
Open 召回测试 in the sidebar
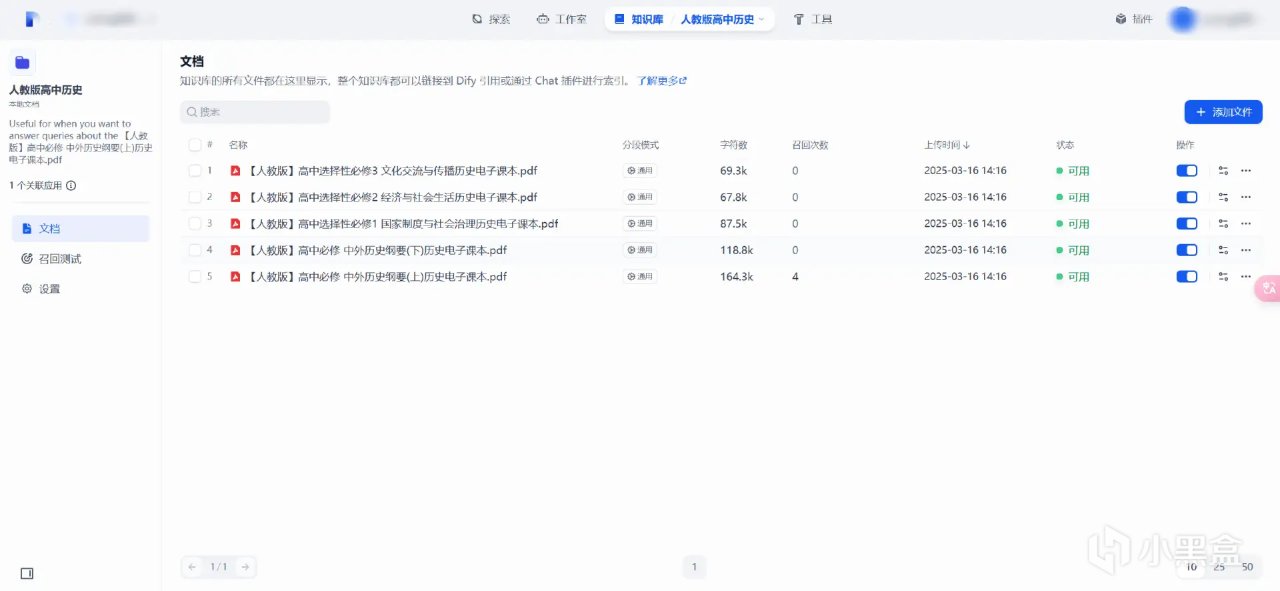point(80,259)
